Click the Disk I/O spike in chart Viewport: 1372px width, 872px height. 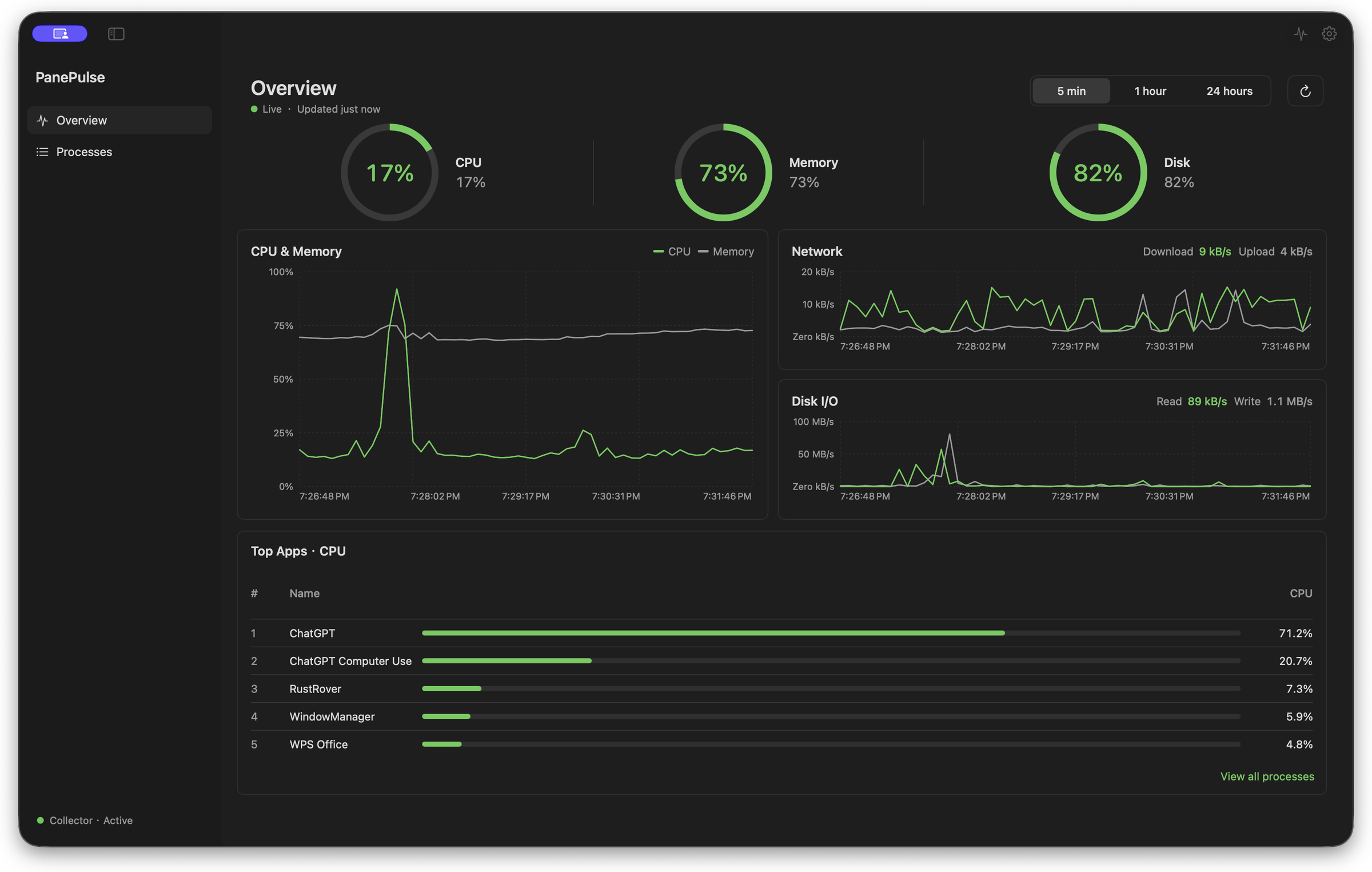point(950,436)
